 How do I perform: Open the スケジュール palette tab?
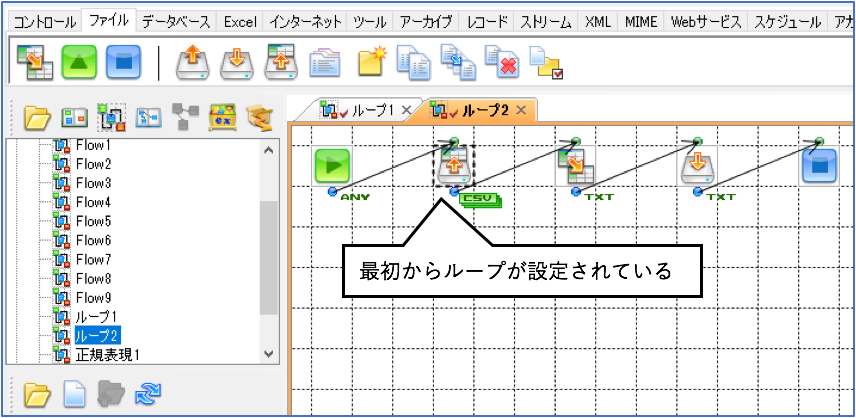pos(787,22)
